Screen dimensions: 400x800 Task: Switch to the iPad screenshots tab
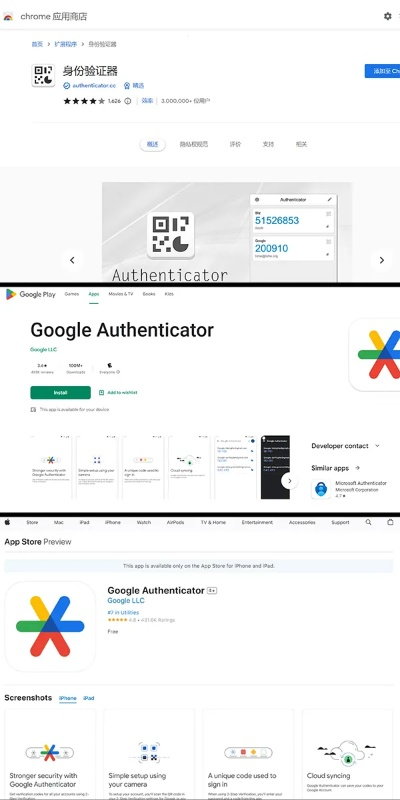pyautogui.click(x=89, y=698)
